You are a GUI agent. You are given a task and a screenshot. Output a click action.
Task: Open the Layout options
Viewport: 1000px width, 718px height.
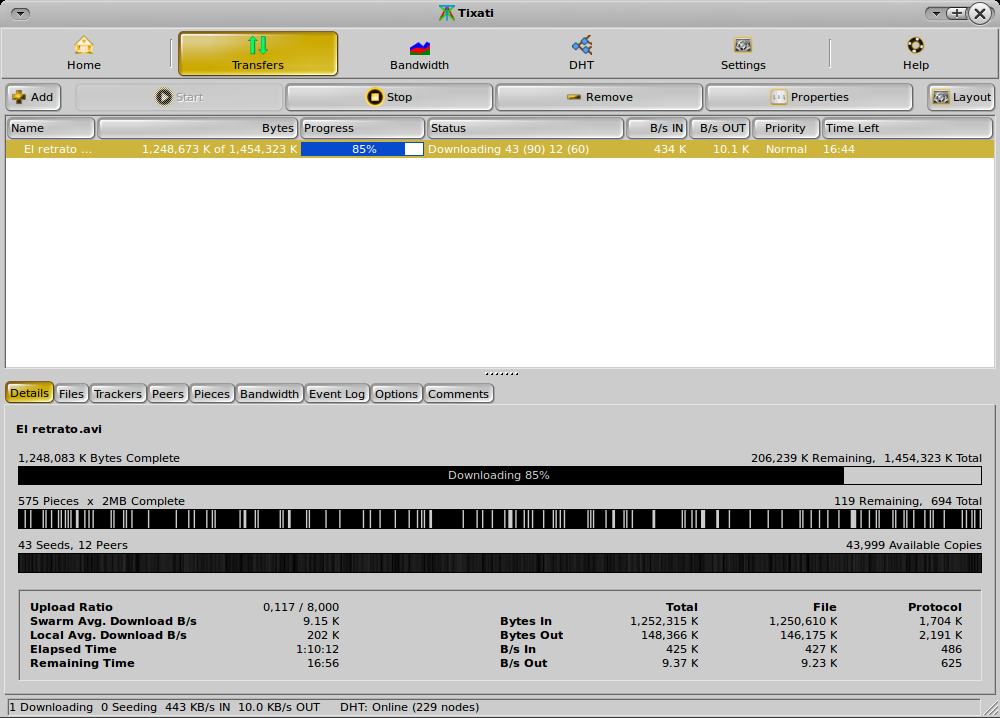pyautogui.click(x=960, y=96)
